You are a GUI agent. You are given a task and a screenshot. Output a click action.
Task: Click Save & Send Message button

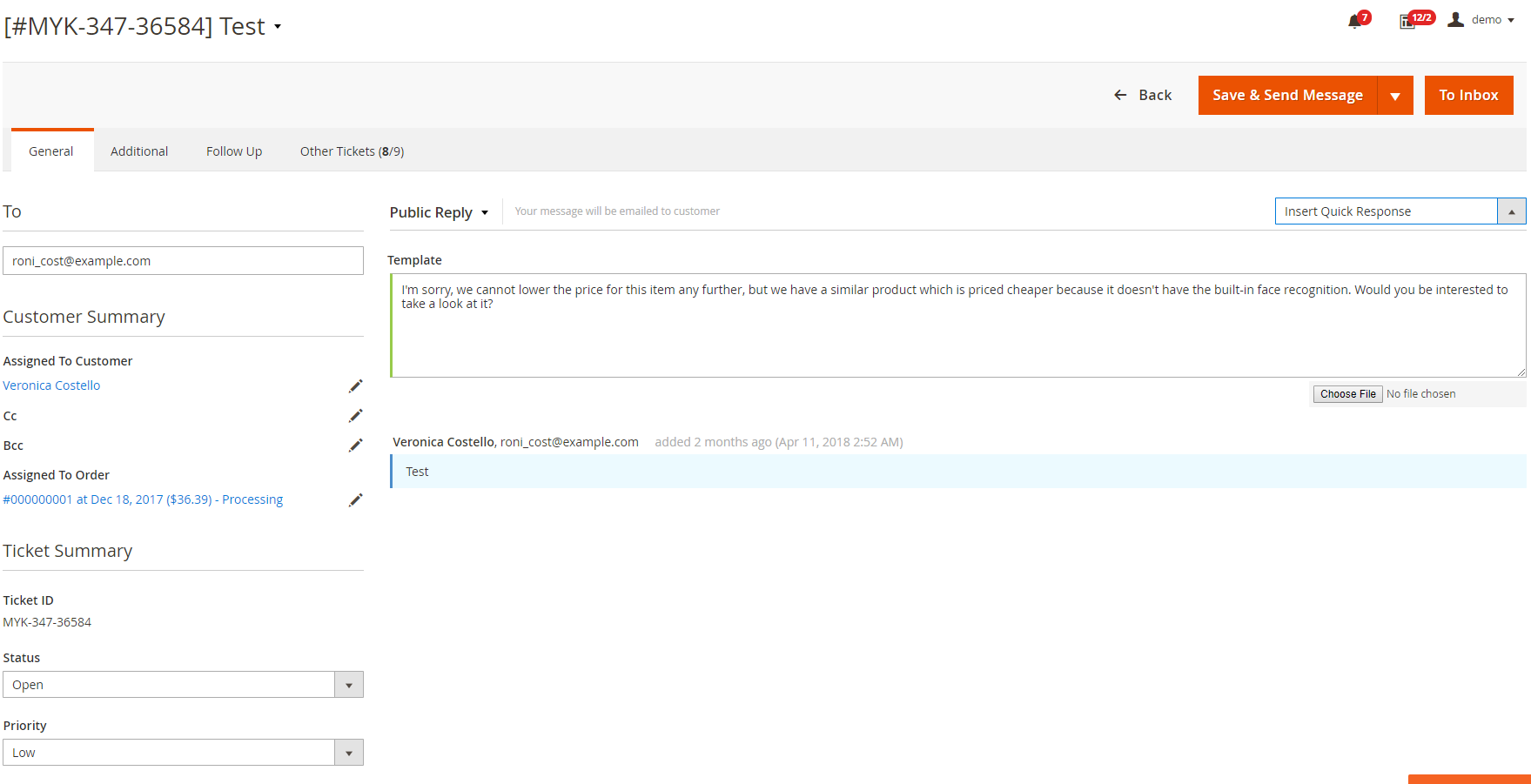[1287, 95]
